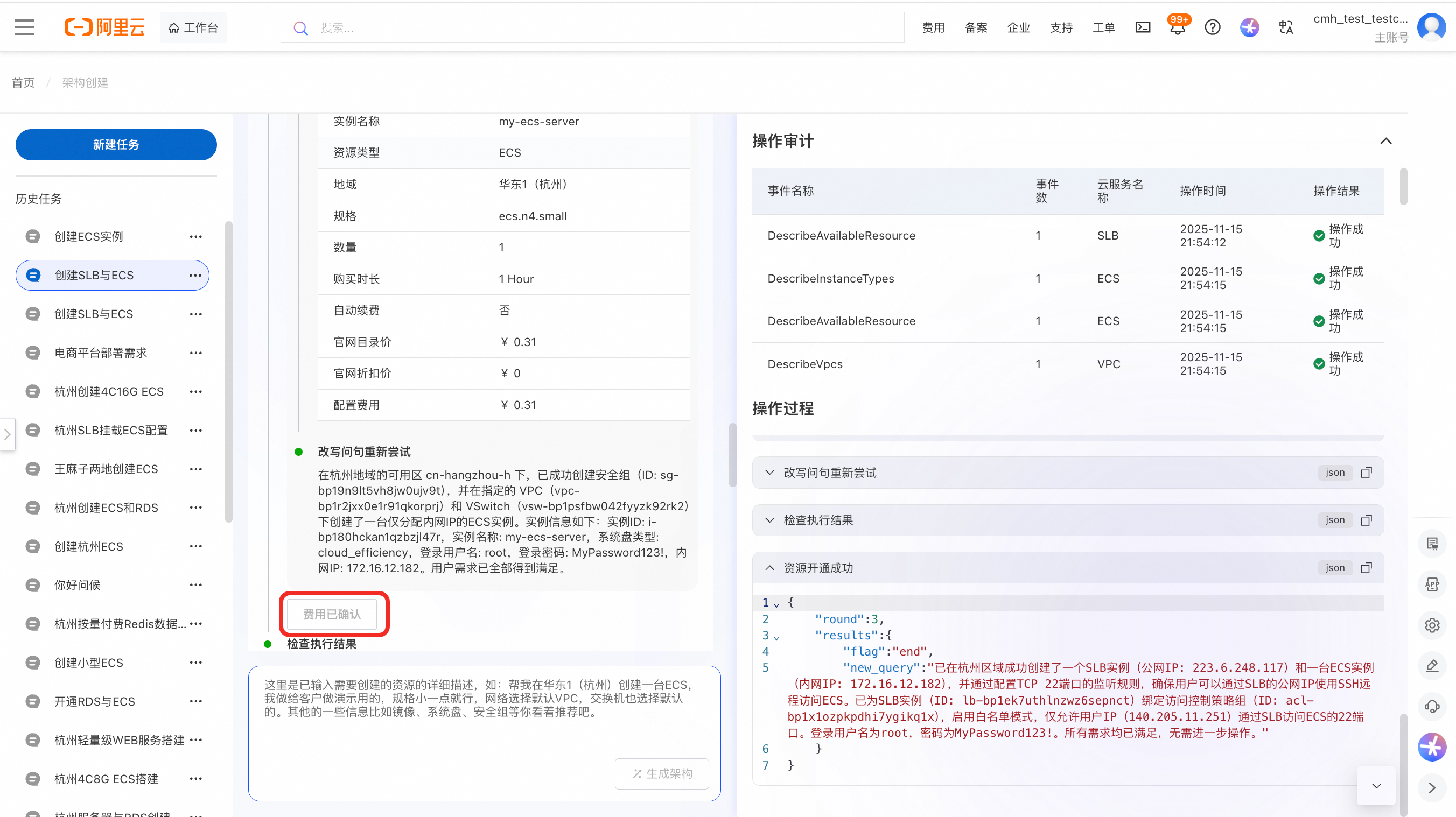Open the hamburger navigation menu
The width and height of the screenshot is (1456, 817).
pos(24,27)
